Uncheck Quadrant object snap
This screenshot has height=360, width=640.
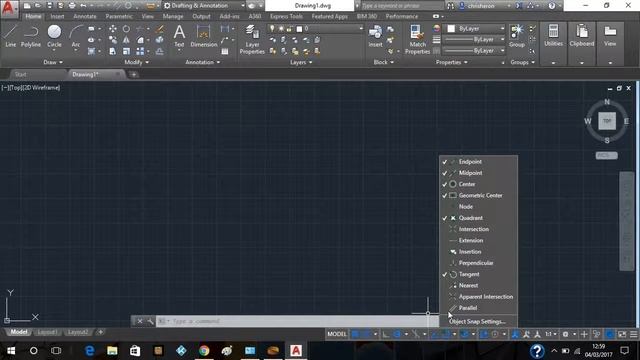(x=478, y=218)
